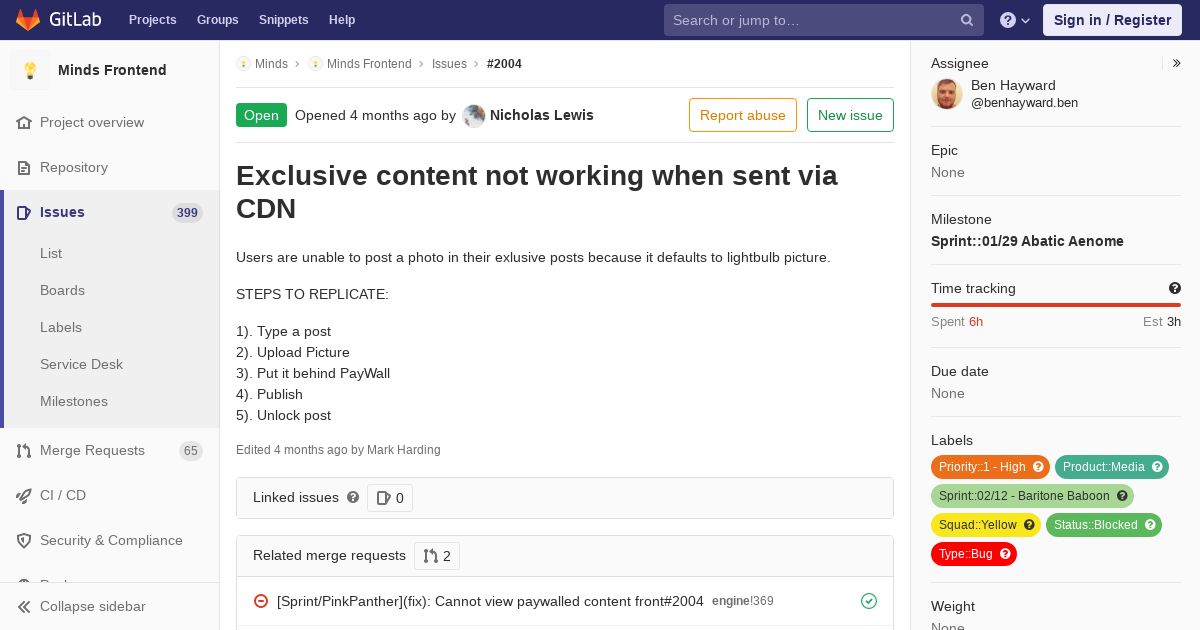1200x630 pixels.
Task: Open the issue Boards
Action: point(62,291)
